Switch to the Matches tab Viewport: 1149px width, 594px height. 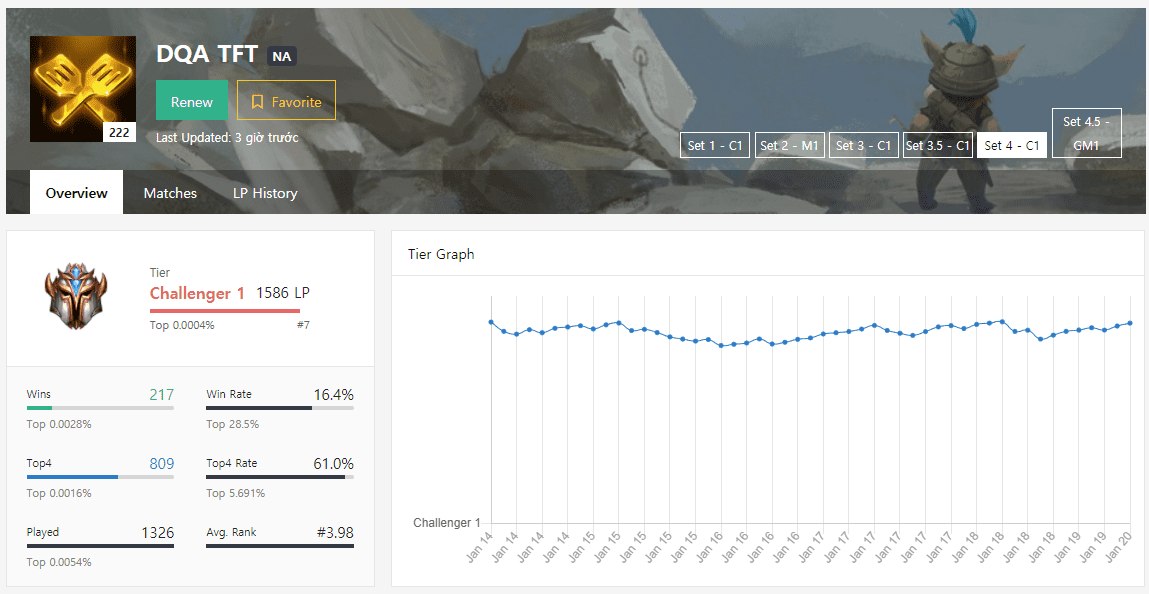tap(170, 193)
